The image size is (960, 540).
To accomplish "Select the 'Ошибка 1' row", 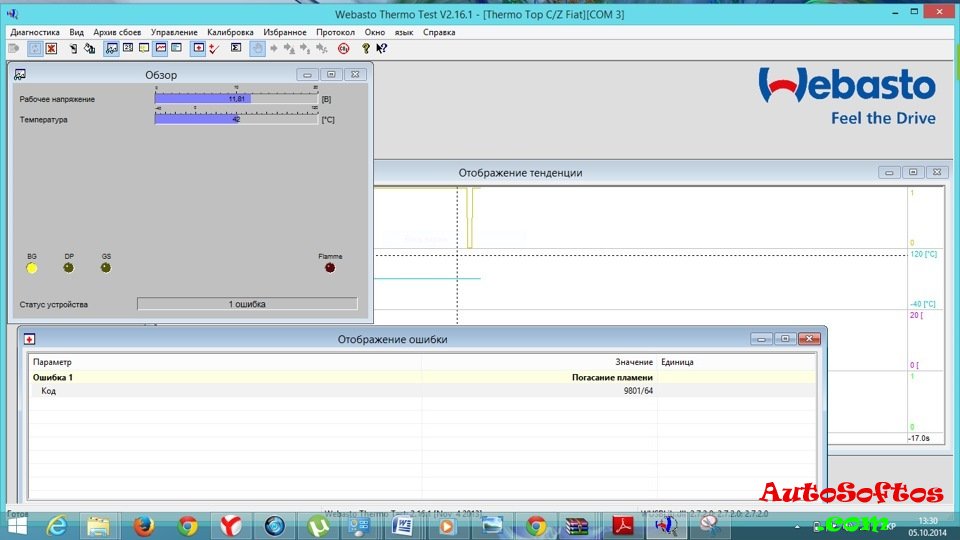I will pos(422,378).
